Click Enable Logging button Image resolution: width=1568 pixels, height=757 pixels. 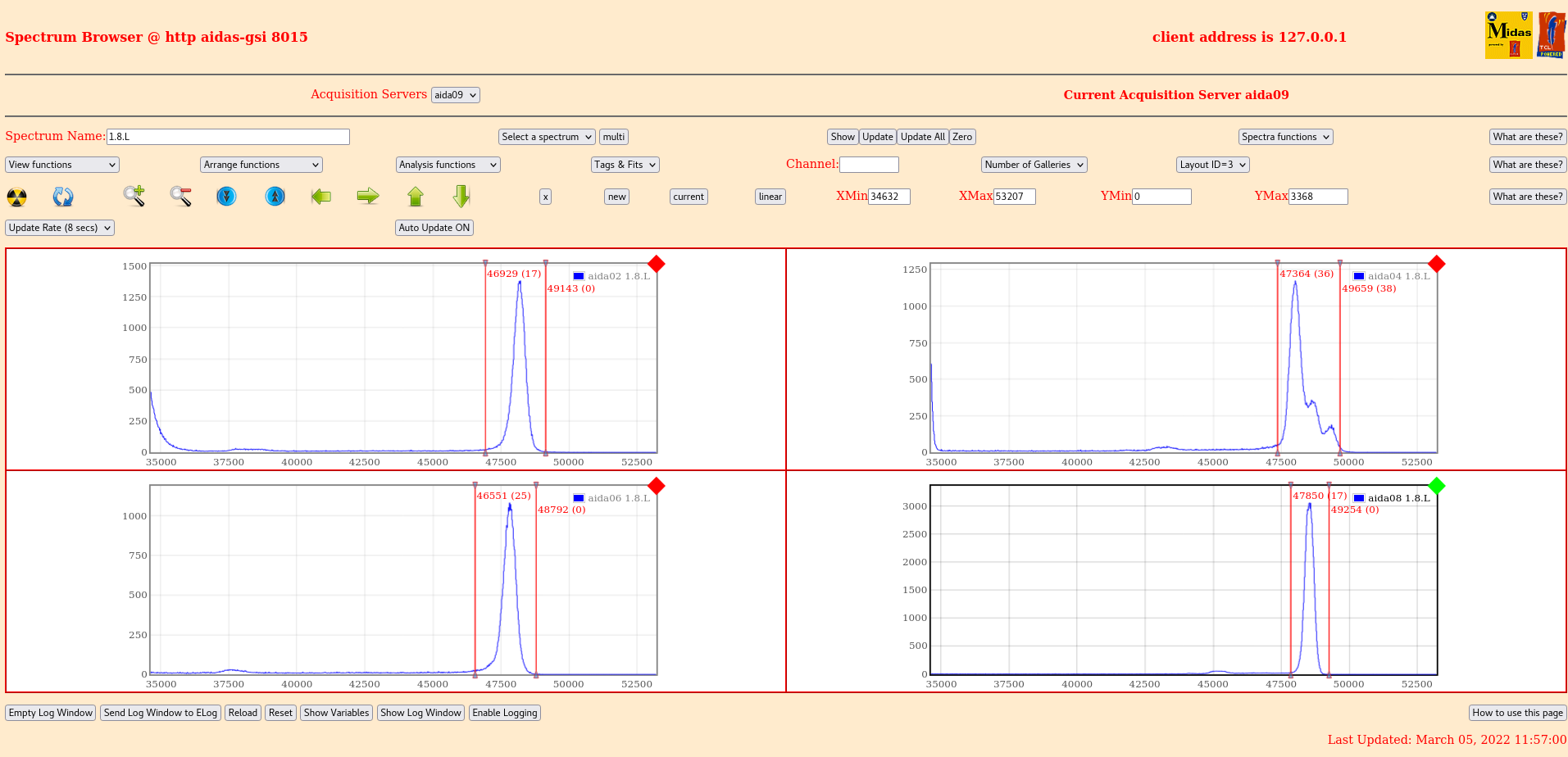pyautogui.click(x=505, y=713)
